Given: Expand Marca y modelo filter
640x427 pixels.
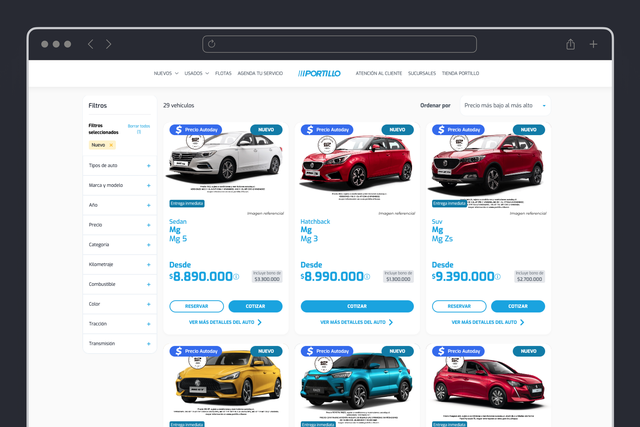Looking at the screenshot, I should coord(120,185).
